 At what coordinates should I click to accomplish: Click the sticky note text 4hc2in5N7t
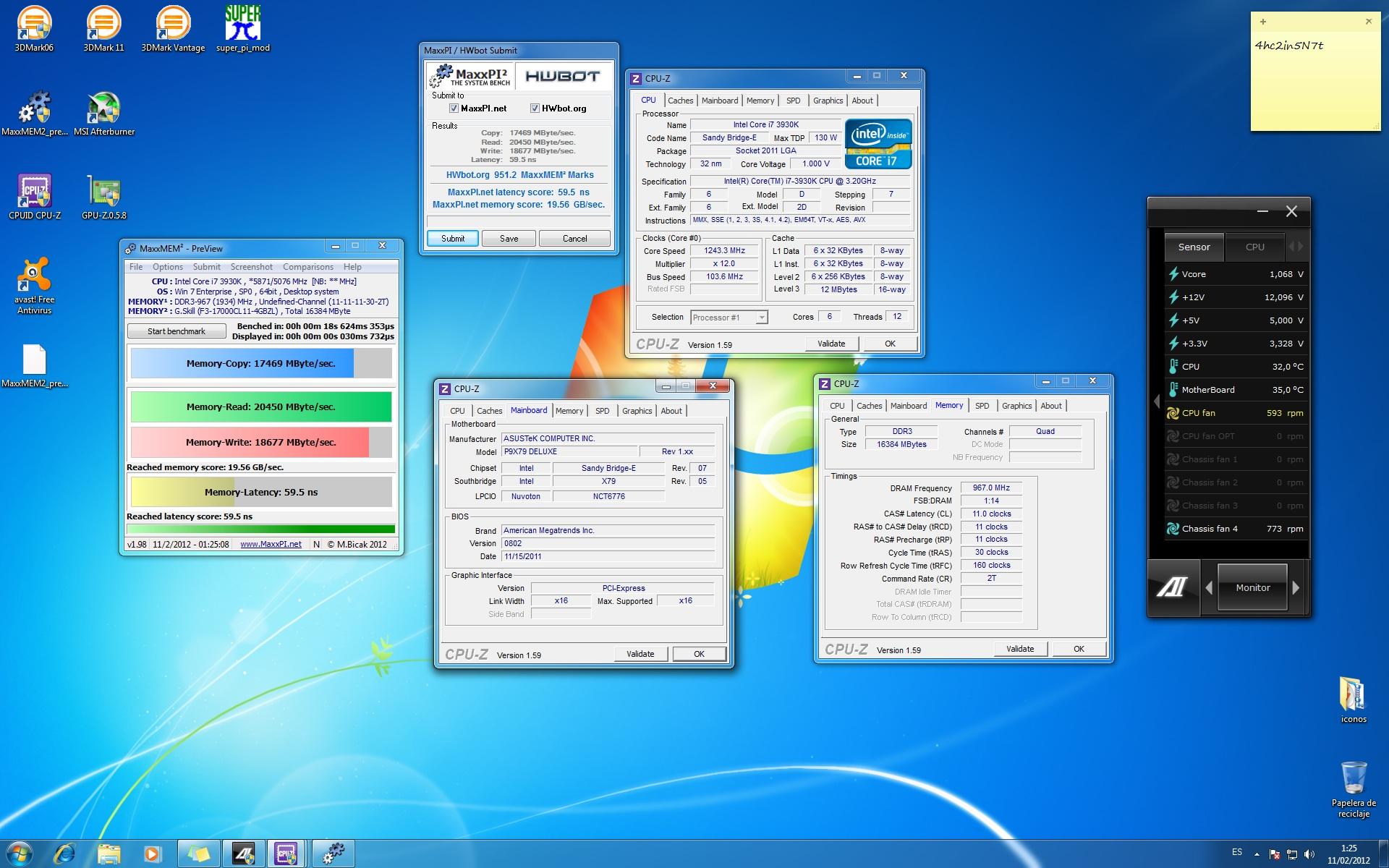click(x=1289, y=46)
